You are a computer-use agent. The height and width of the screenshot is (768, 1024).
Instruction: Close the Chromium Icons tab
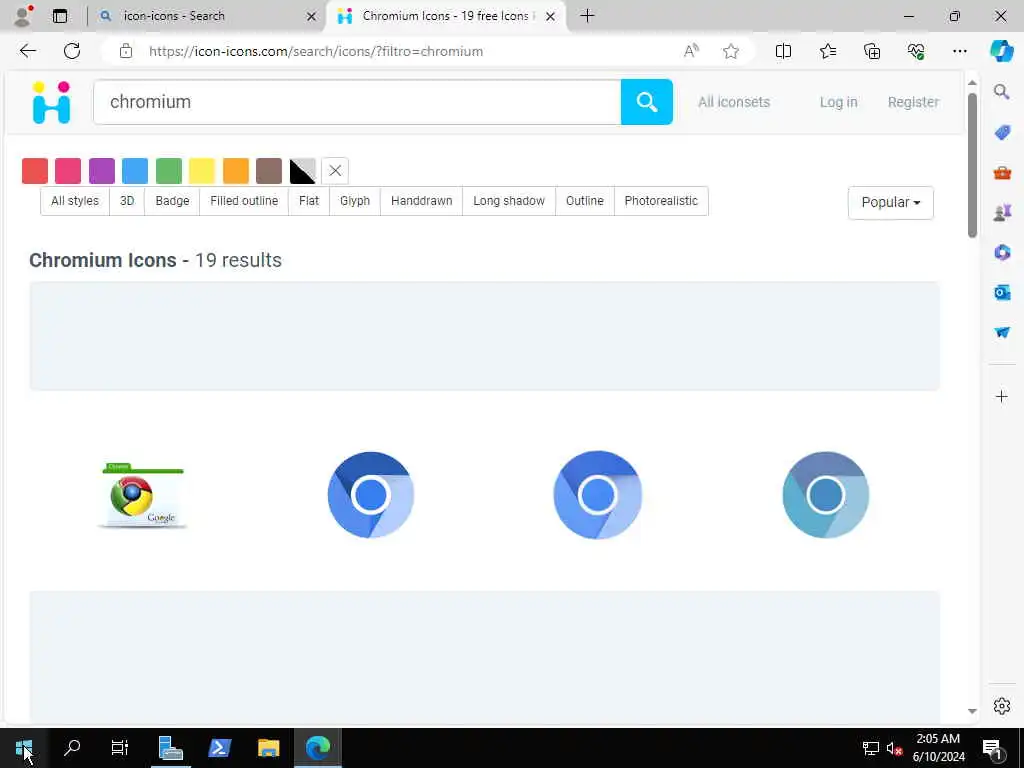pyautogui.click(x=551, y=16)
